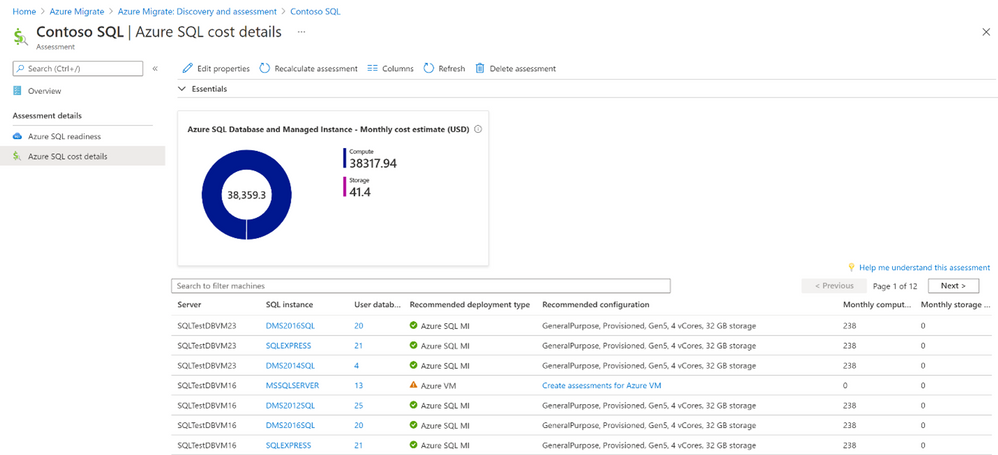Go to Home breadcrumb

24,11
